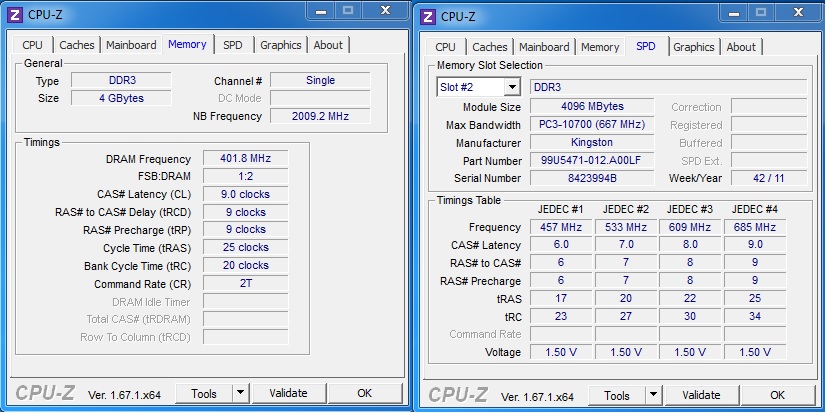Open the Tools dropdown arrow in the left window
This screenshot has width=828, height=413.
(x=240, y=393)
